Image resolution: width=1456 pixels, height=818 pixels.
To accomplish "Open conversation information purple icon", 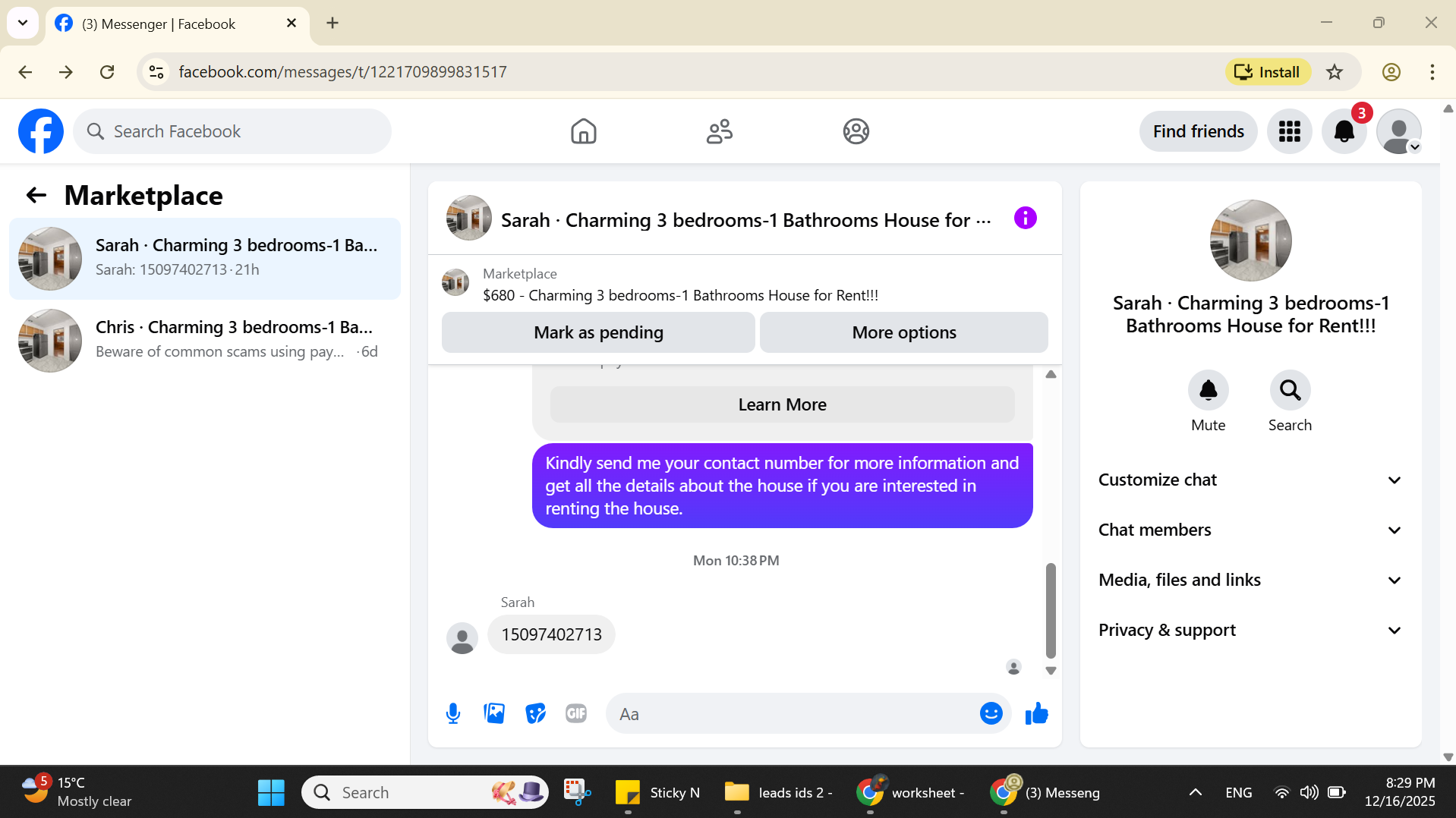I will click(1025, 219).
